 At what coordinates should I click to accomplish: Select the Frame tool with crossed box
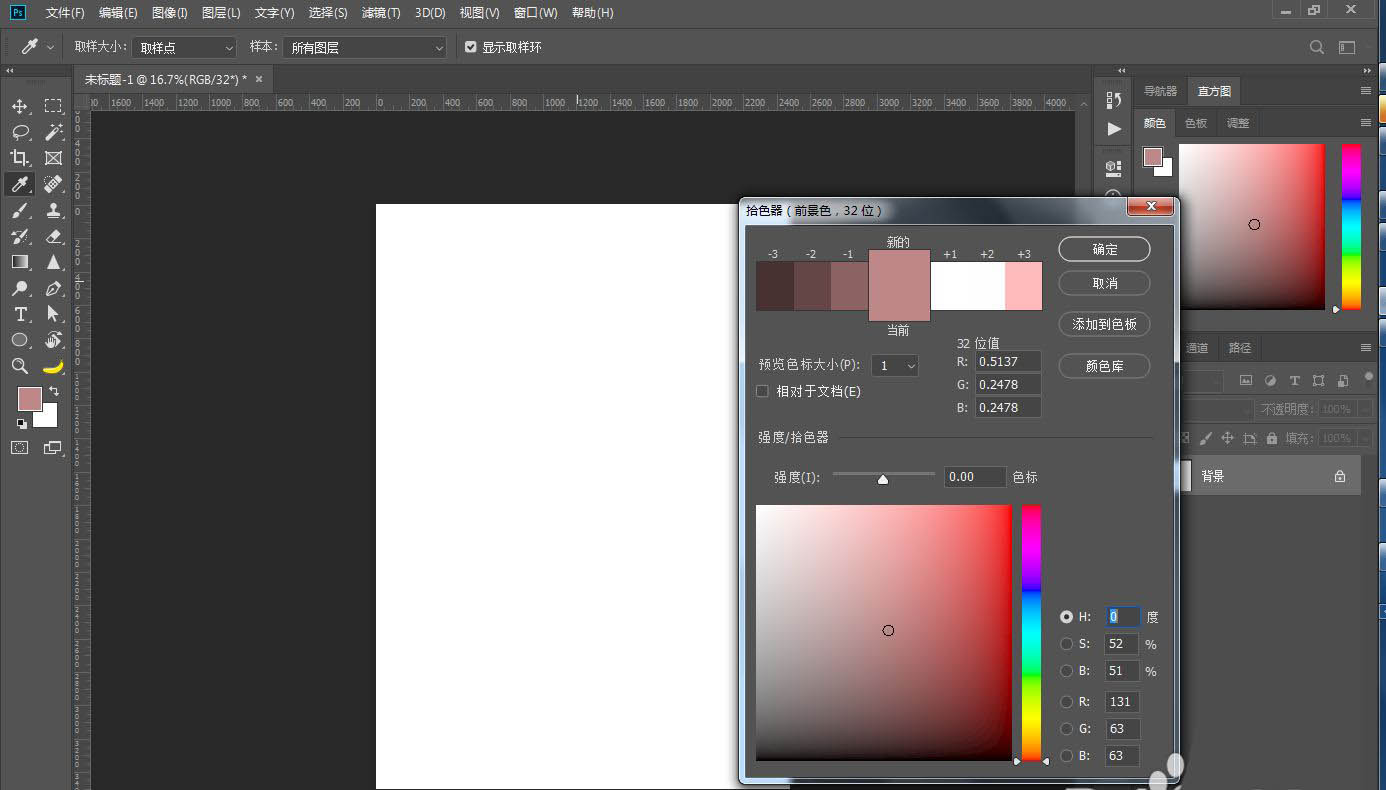click(x=53, y=158)
